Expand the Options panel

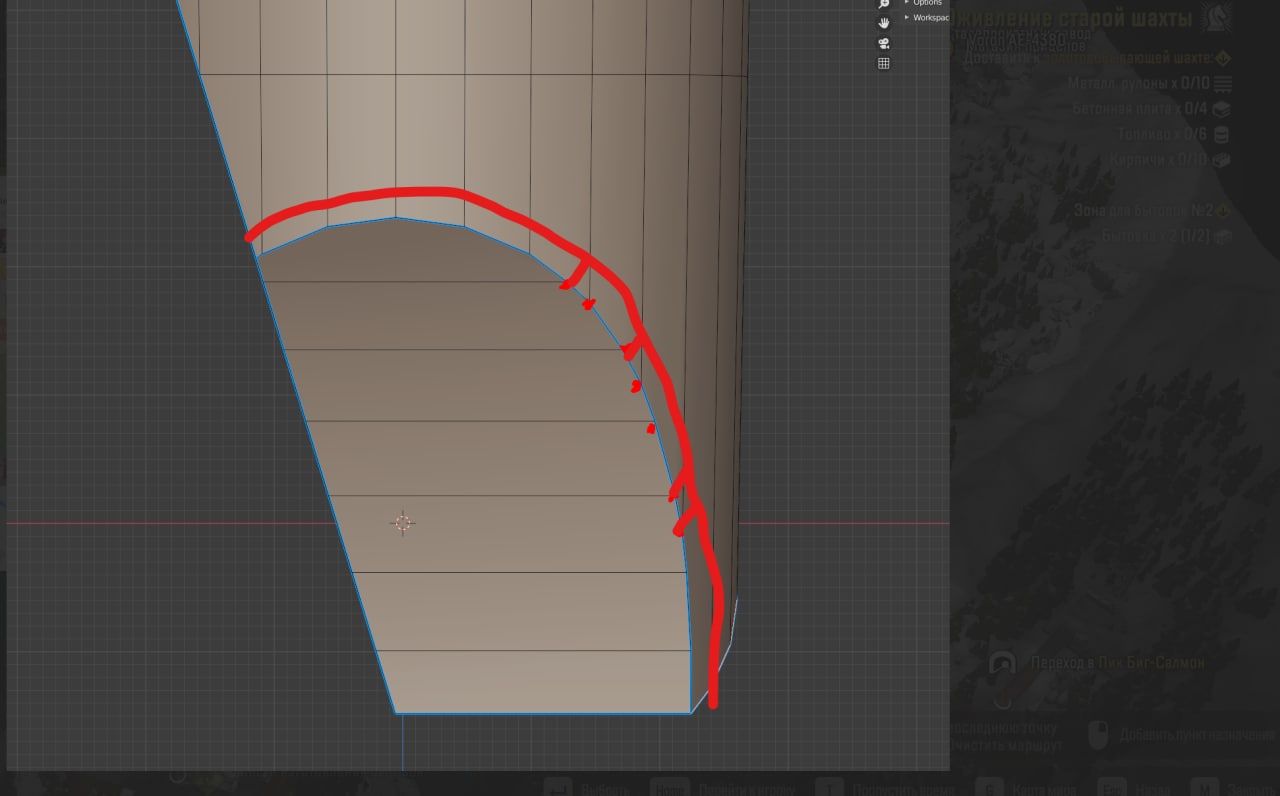[923, 3]
